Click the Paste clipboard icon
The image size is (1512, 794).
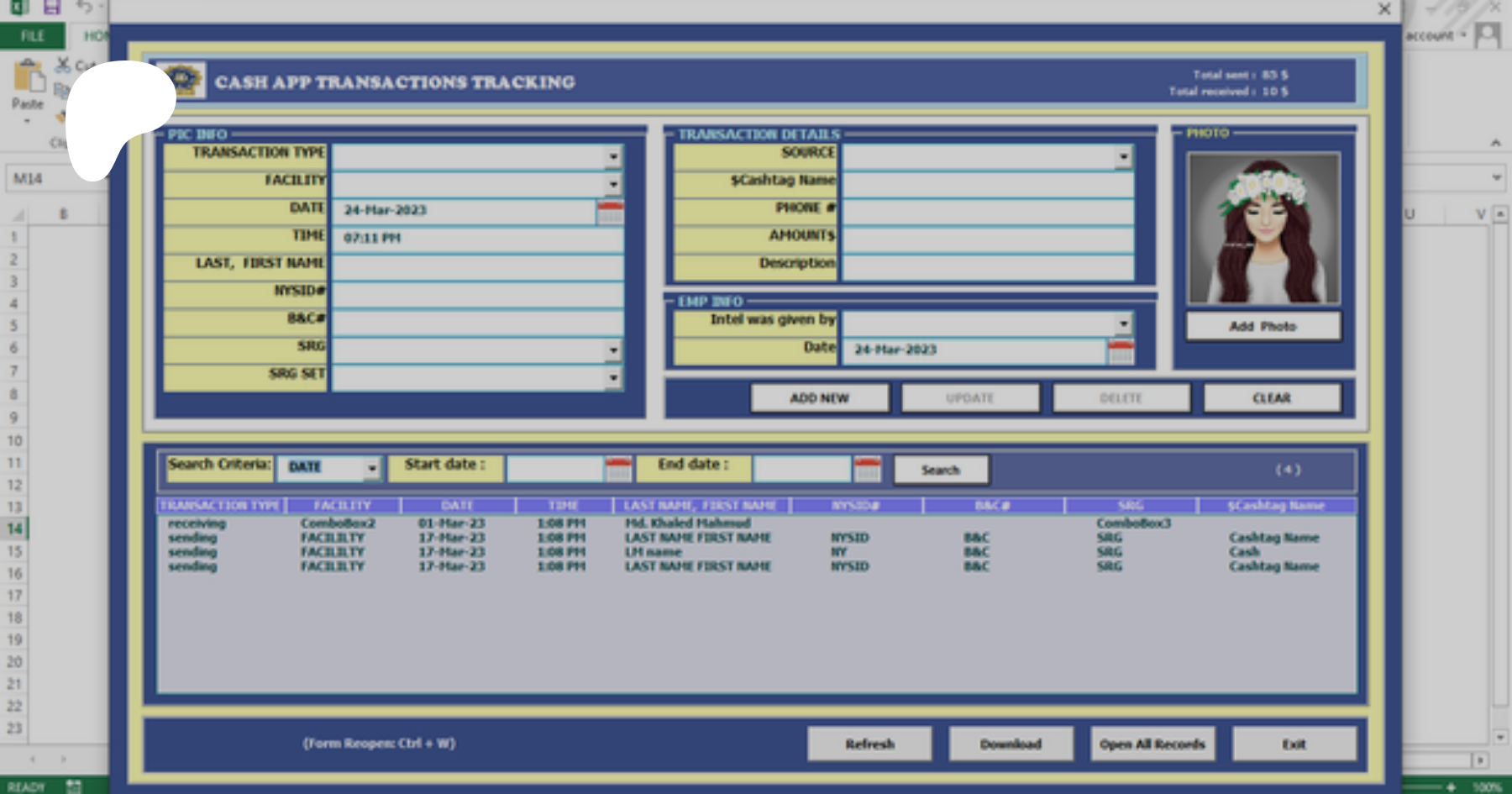pos(28,77)
